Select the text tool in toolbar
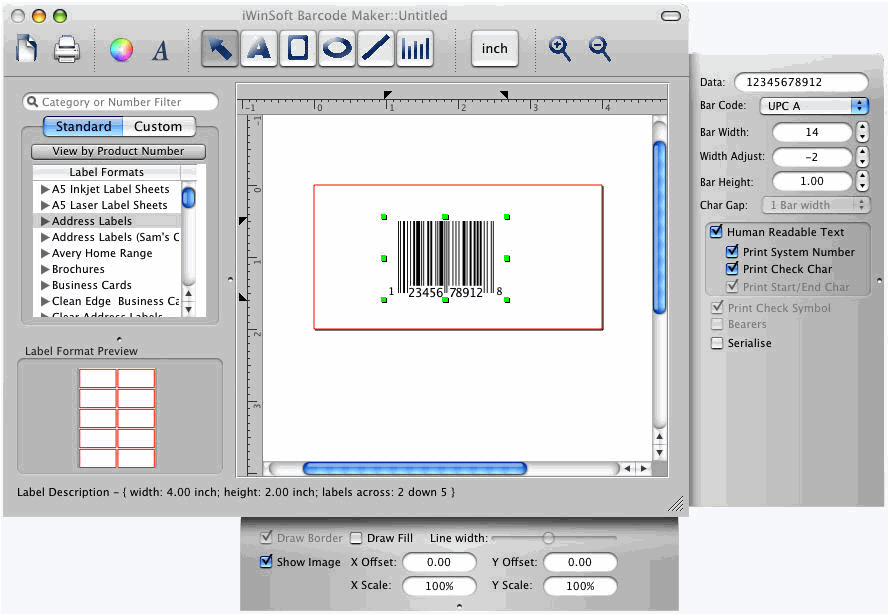 tap(259, 48)
